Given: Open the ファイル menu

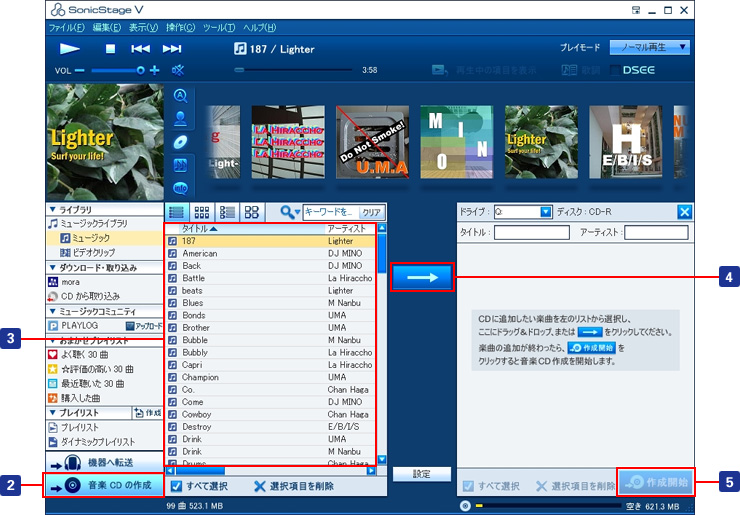Looking at the screenshot, I should [x=67, y=27].
